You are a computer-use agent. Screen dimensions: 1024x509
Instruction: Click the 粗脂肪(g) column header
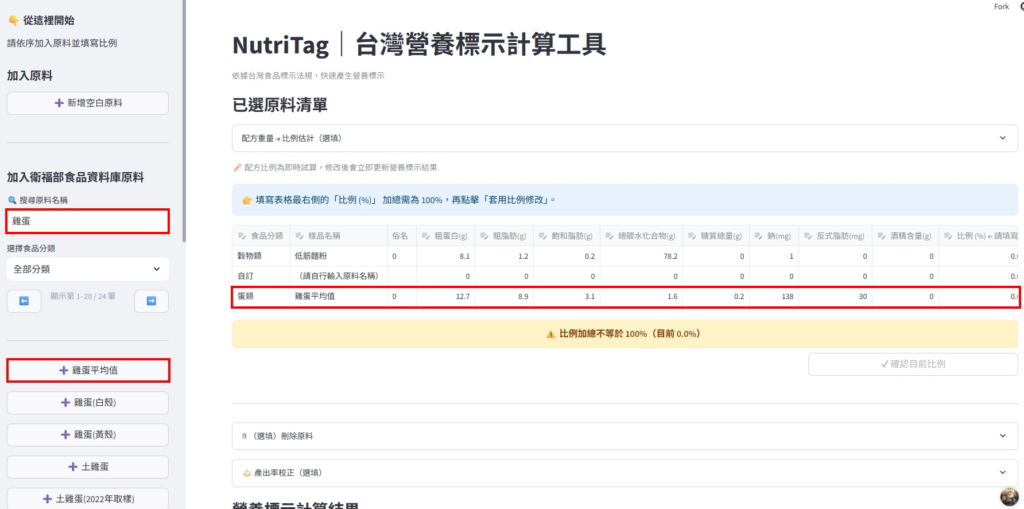[x=504, y=236]
